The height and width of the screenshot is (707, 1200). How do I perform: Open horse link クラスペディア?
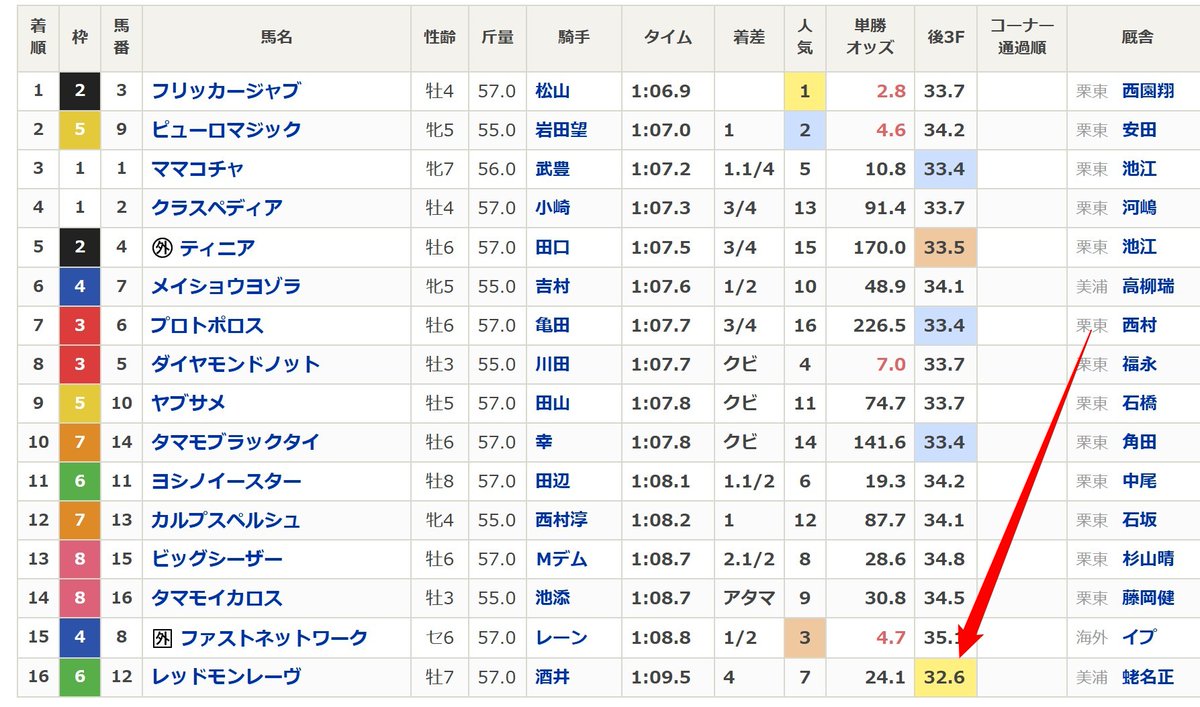point(216,208)
